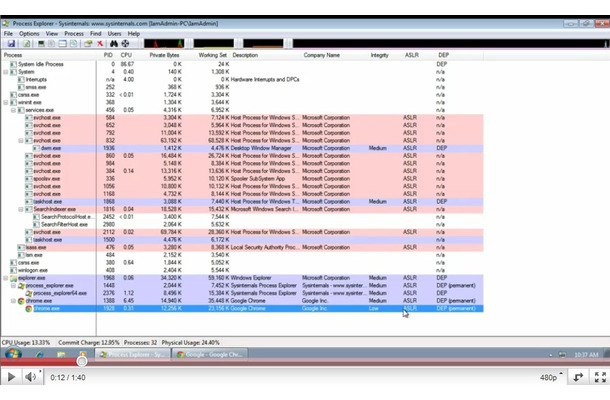610x400 pixels.
Task: Click the video seek bar handle
Action: (82, 361)
